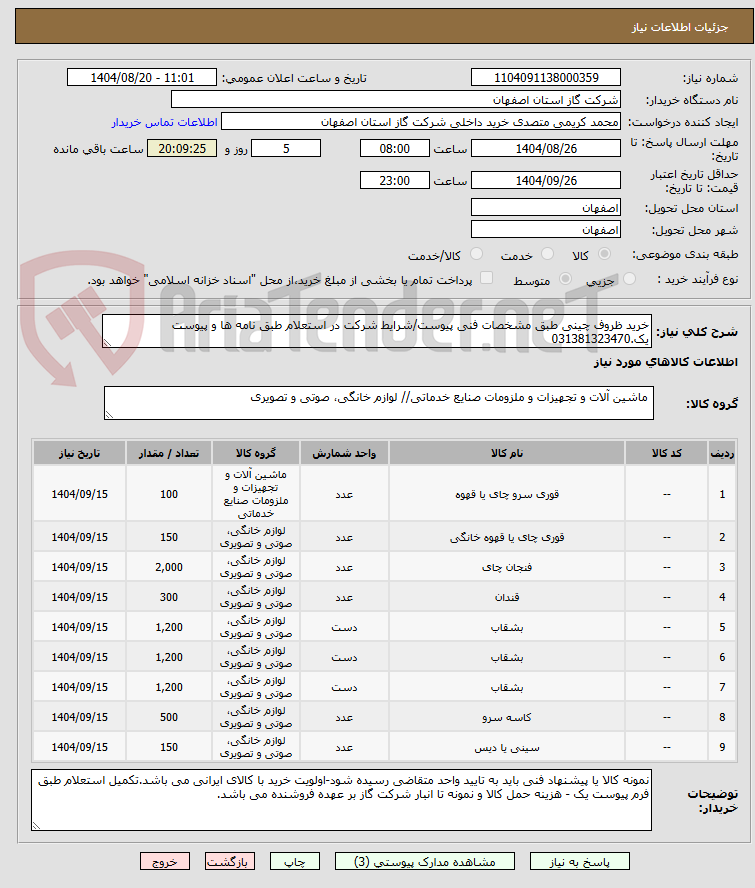Click the شرح کلی نیاز text area
Screen dimensions: 755x888
(377, 331)
